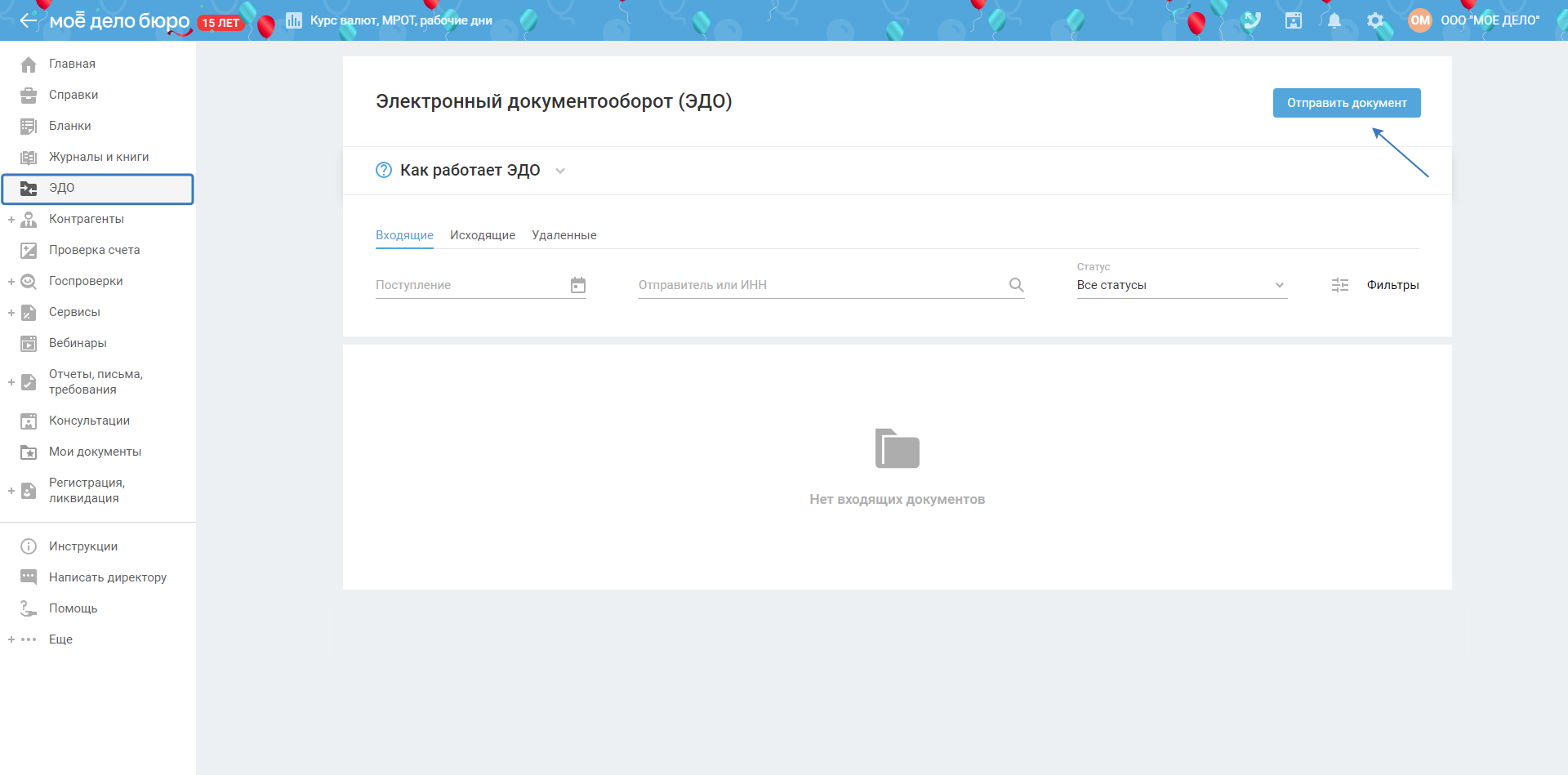Click Курс валют, МРОТ, рабочие дни
The image size is (1568, 775).
coord(401,20)
